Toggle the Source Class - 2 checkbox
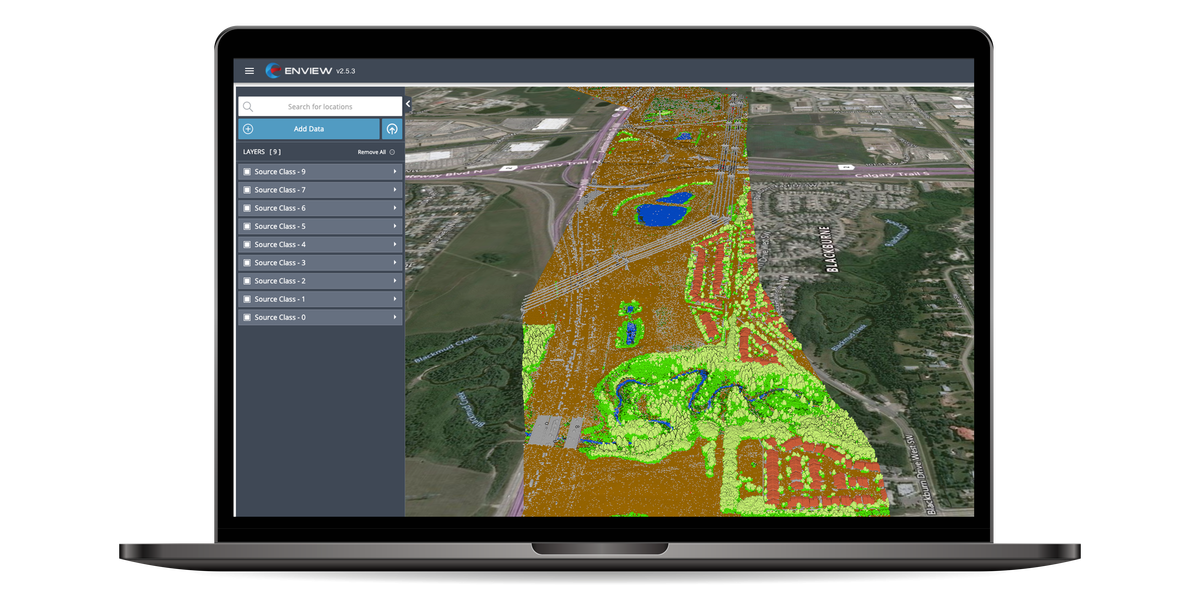Viewport: 1200px width, 600px height. (247, 281)
